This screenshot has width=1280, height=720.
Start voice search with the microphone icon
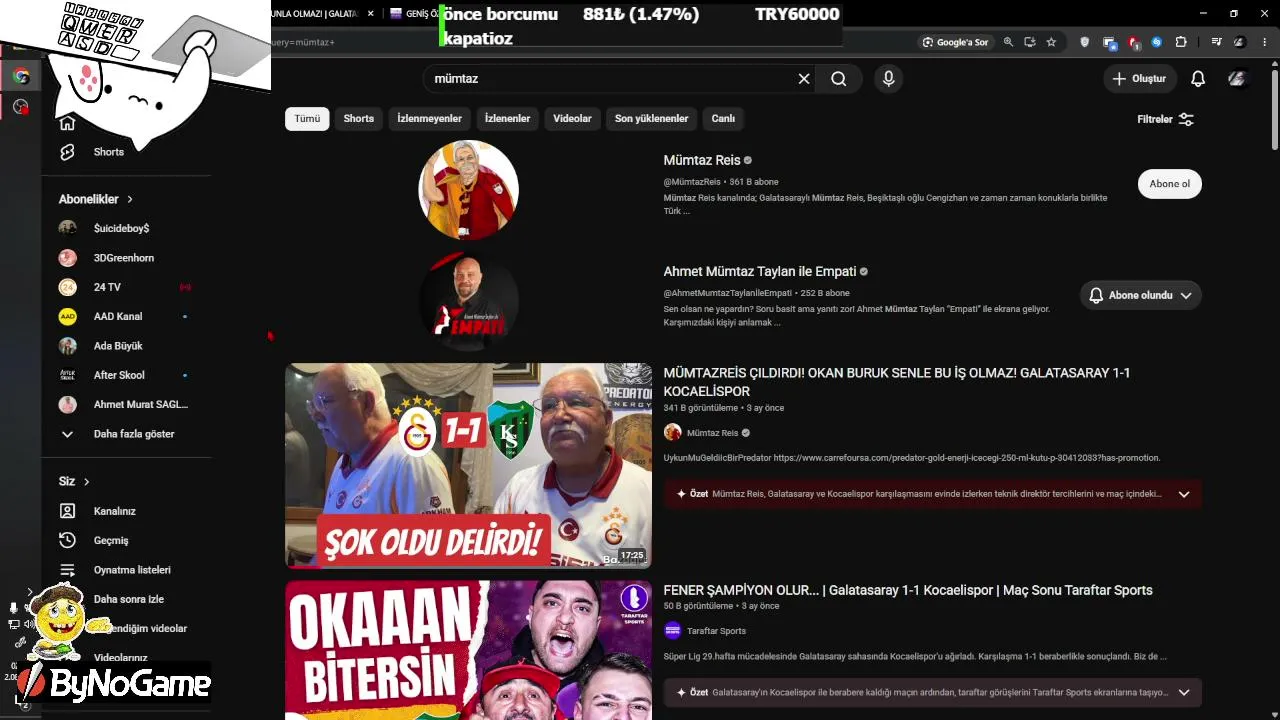pos(888,79)
